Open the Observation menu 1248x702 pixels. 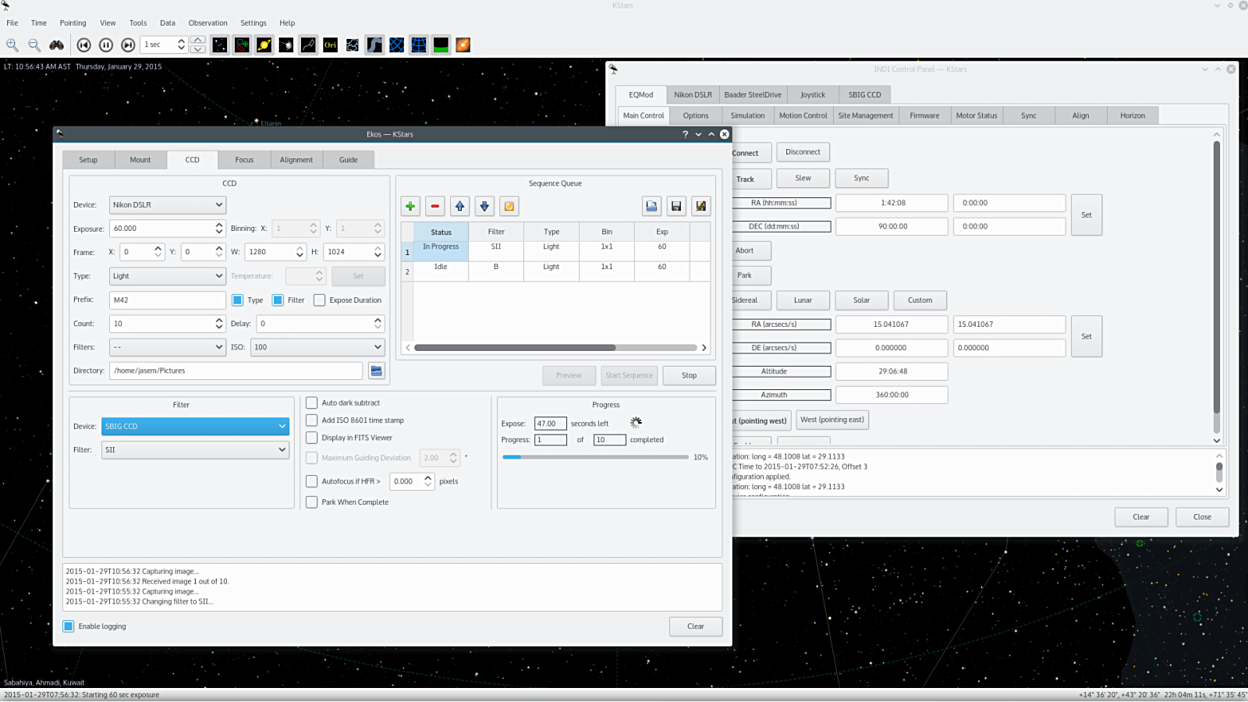[208, 22]
